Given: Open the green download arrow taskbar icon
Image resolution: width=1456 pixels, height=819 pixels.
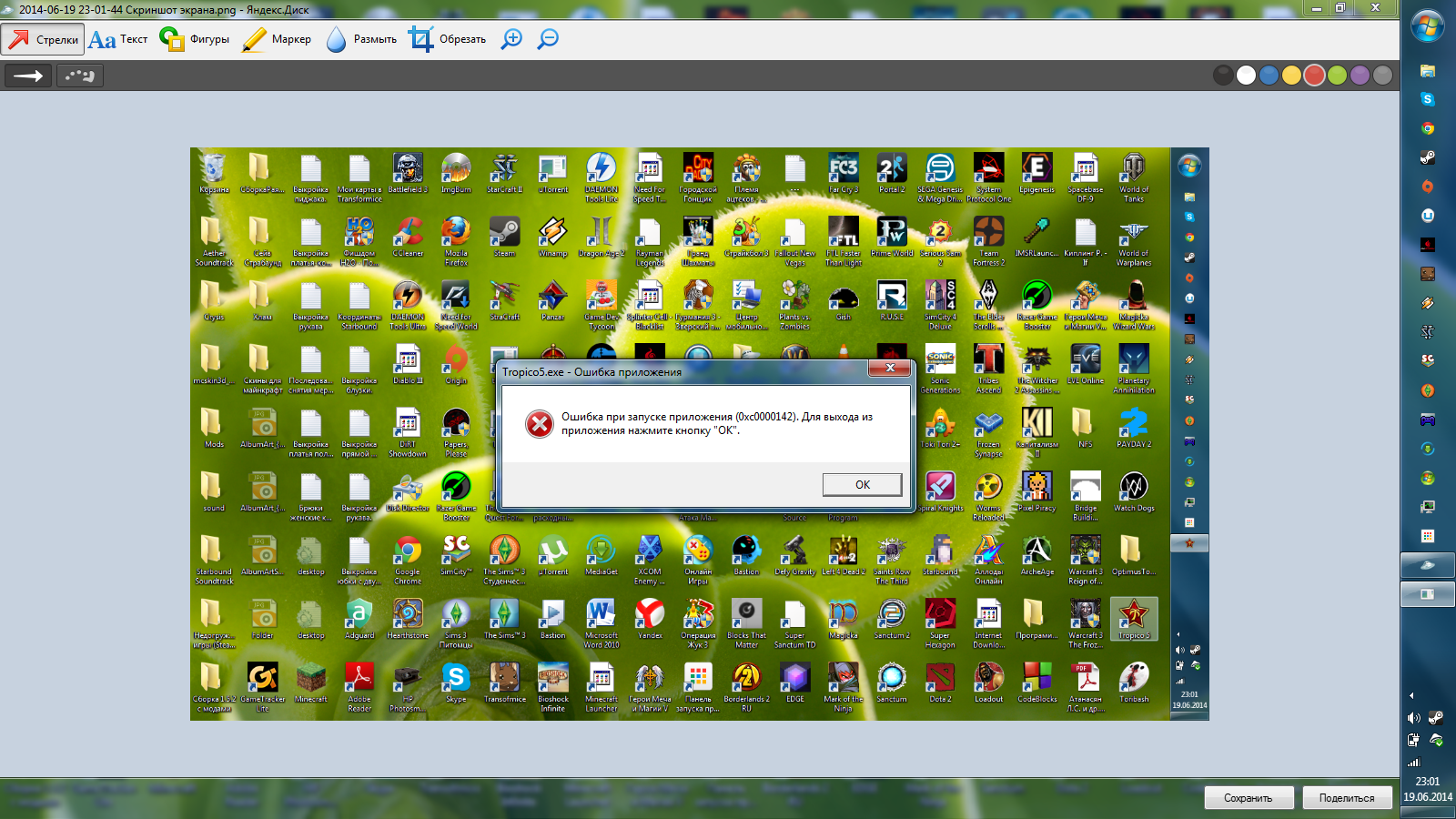Looking at the screenshot, I should [1428, 449].
